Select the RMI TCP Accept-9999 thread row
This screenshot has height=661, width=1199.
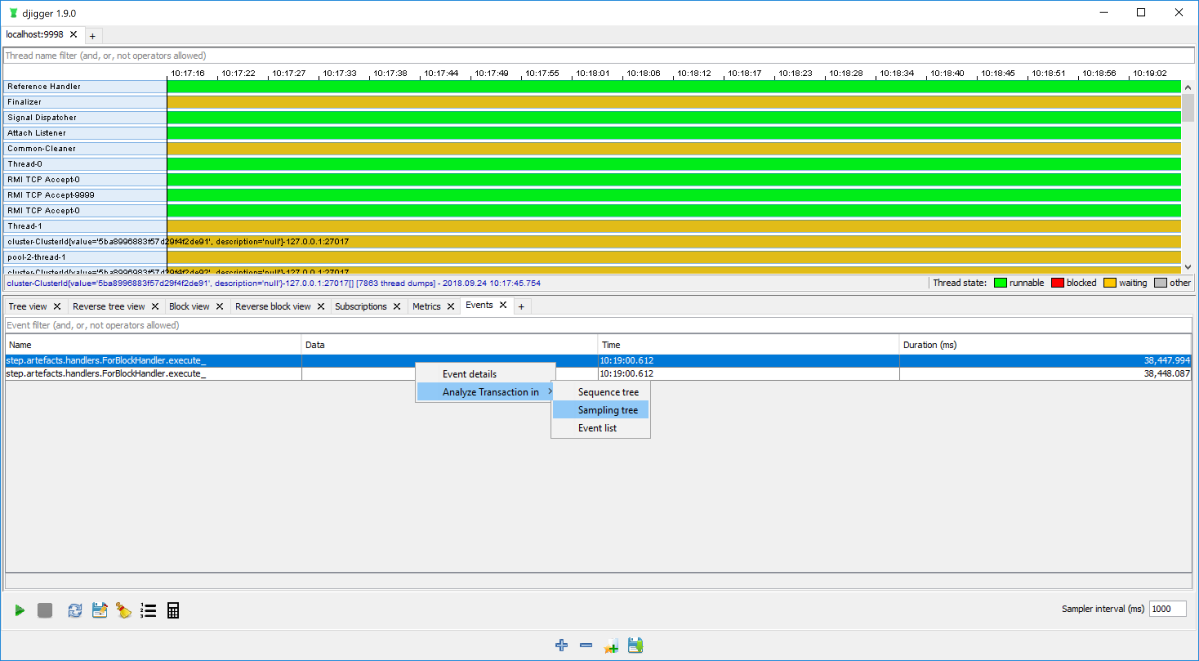[x=85, y=195]
